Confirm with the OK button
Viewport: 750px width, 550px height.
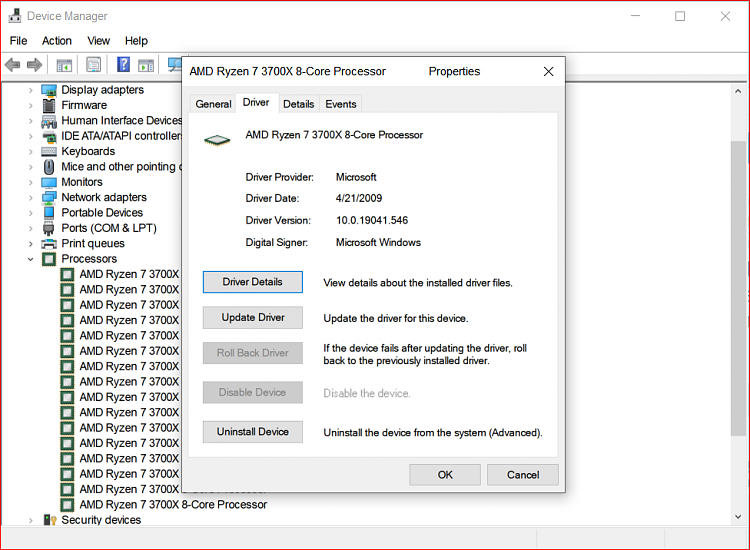click(x=445, y=475)
